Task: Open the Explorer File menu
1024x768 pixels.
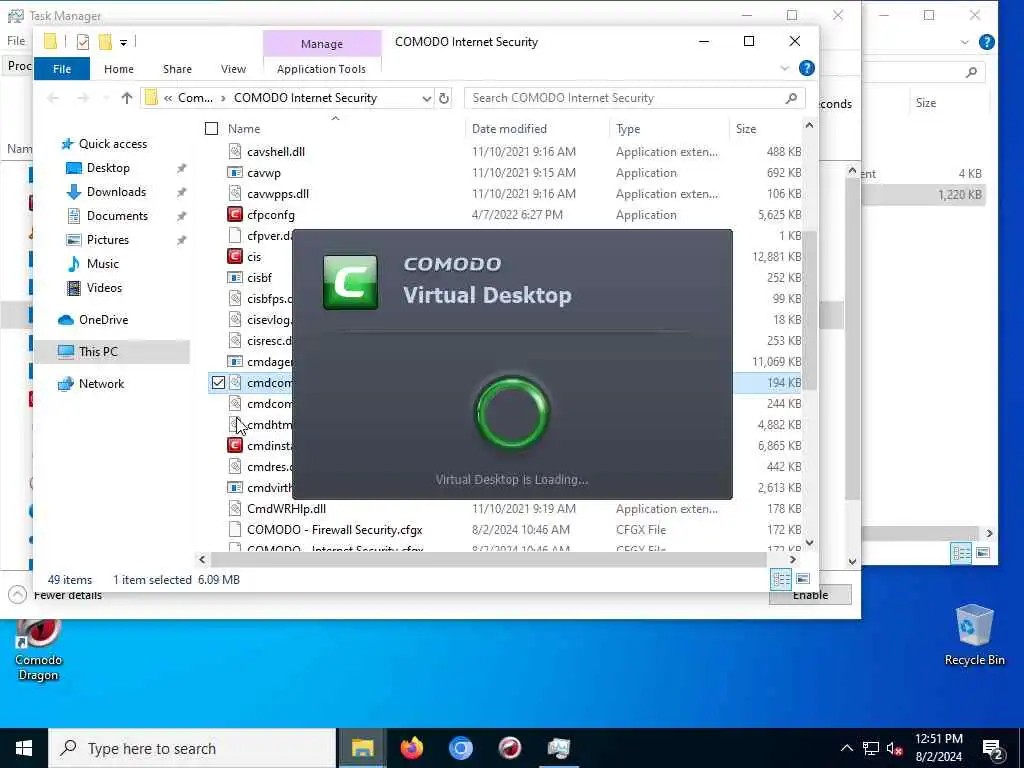Action: (x=62, y=69)
